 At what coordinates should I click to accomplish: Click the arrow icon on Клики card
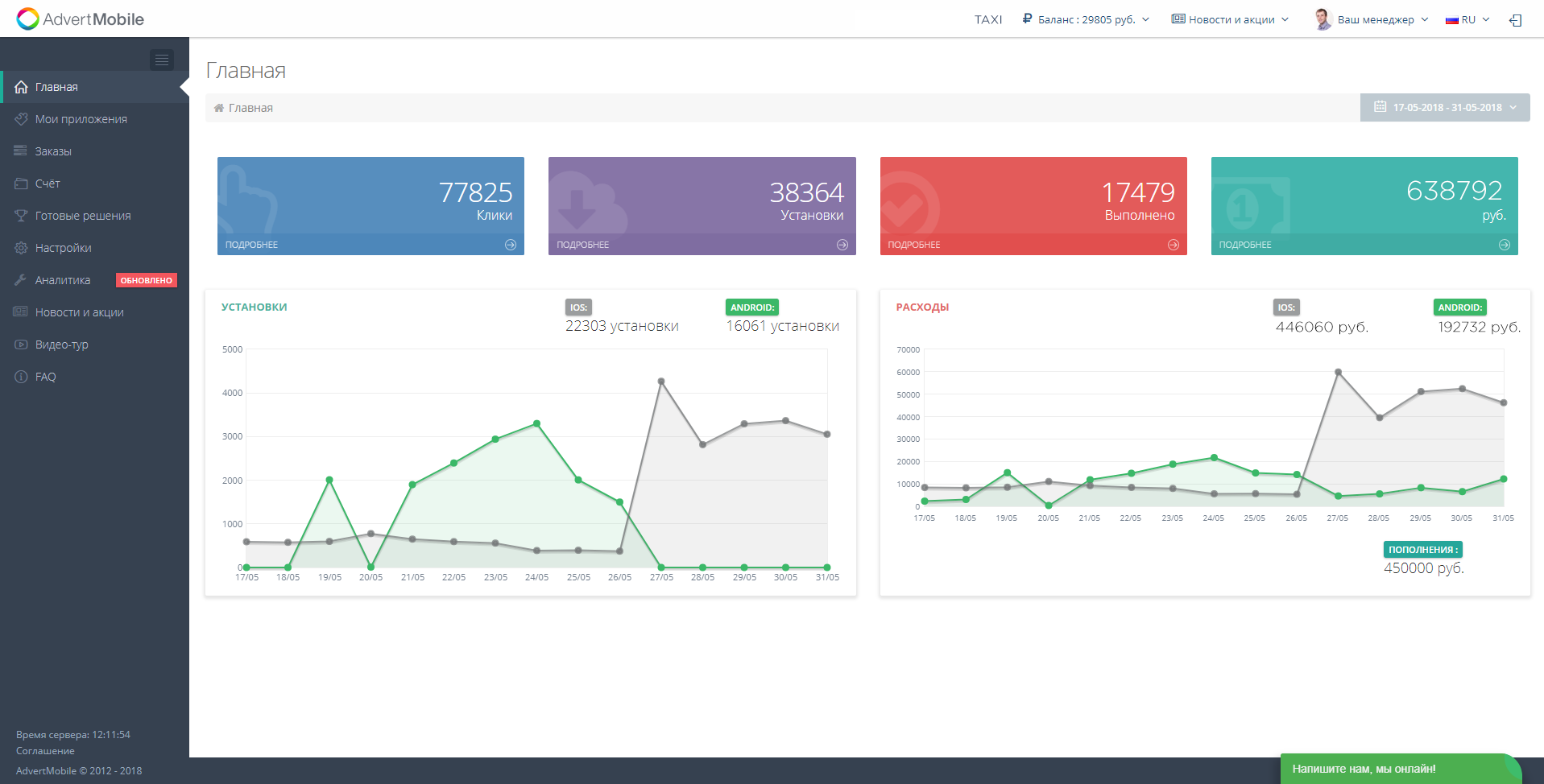[511, 245]
